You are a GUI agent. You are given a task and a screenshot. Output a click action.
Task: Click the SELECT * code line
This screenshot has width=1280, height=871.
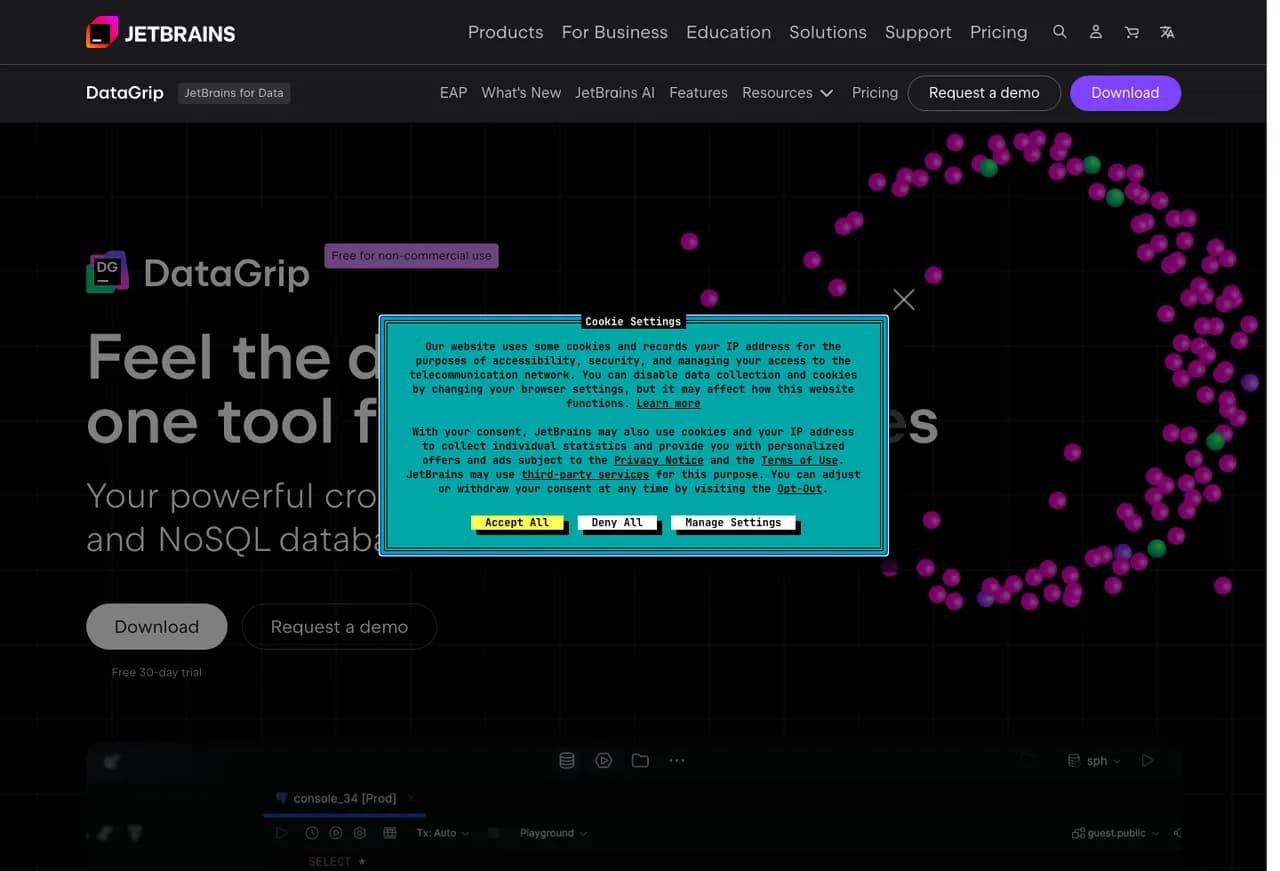[x=337, y=862]
